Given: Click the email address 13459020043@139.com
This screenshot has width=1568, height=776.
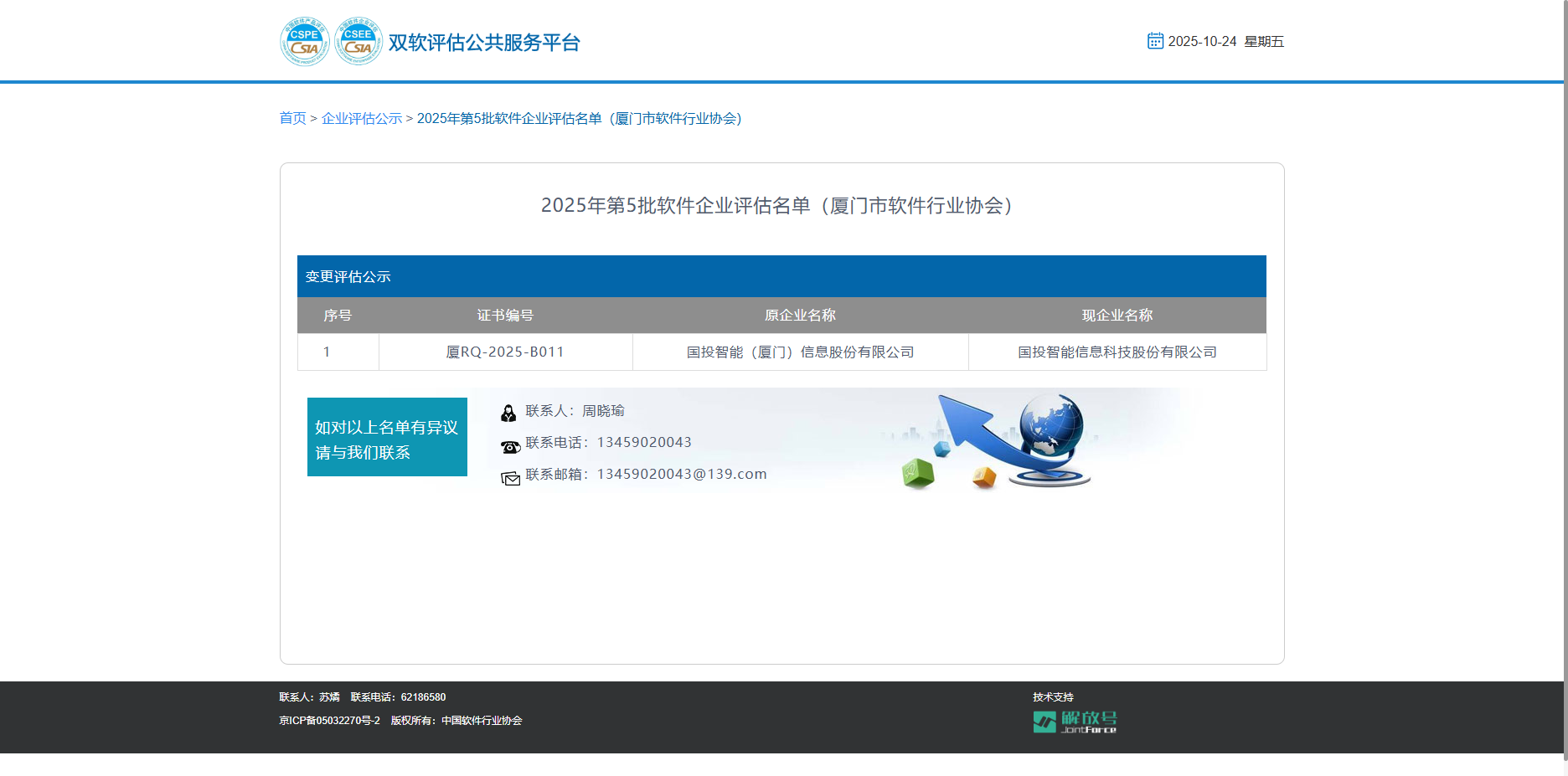Looking at the screenshot, I should 682,474.
